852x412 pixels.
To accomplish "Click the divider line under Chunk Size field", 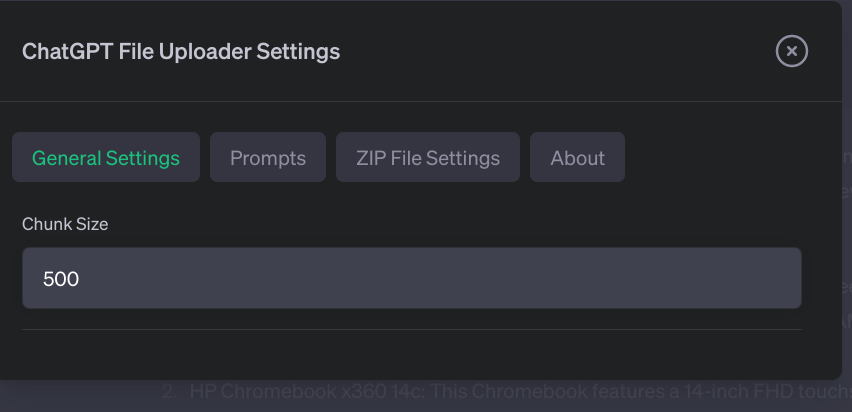I will (412, 329).
